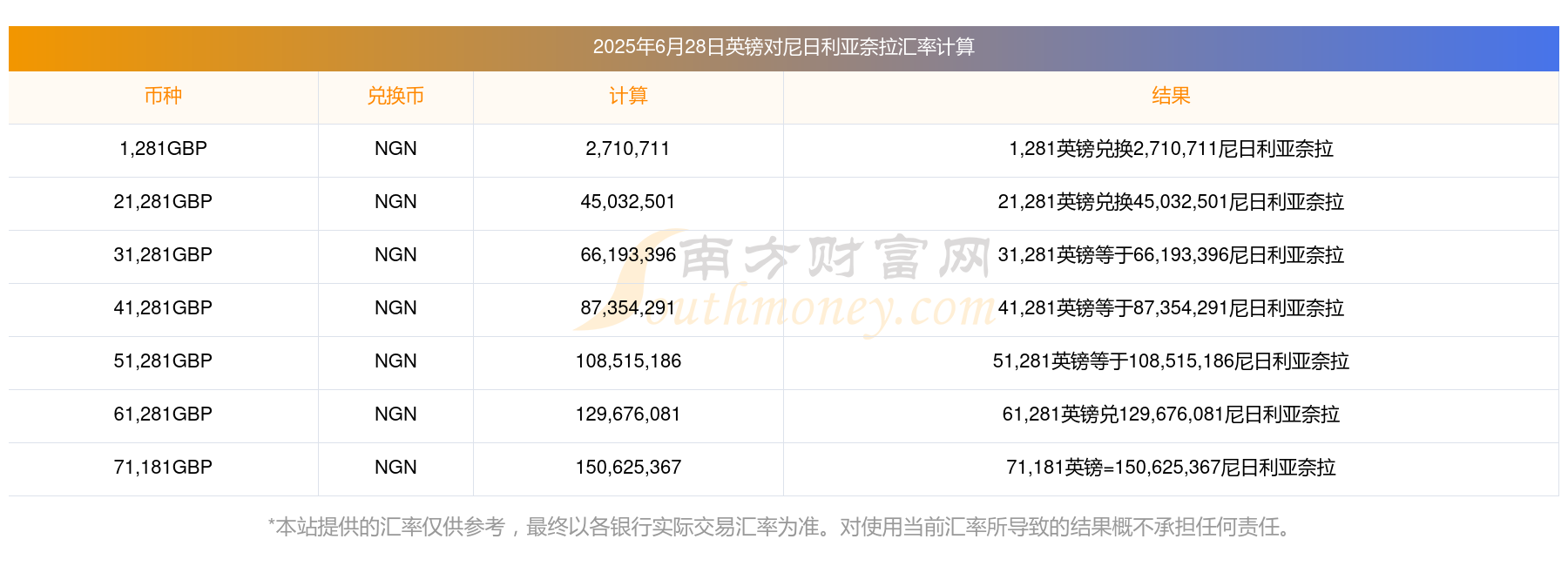1568x566 pixels.
Task: Click result 21,281英镑兑换45,032,501尼日利亚奈拉
Action: 1171,202
